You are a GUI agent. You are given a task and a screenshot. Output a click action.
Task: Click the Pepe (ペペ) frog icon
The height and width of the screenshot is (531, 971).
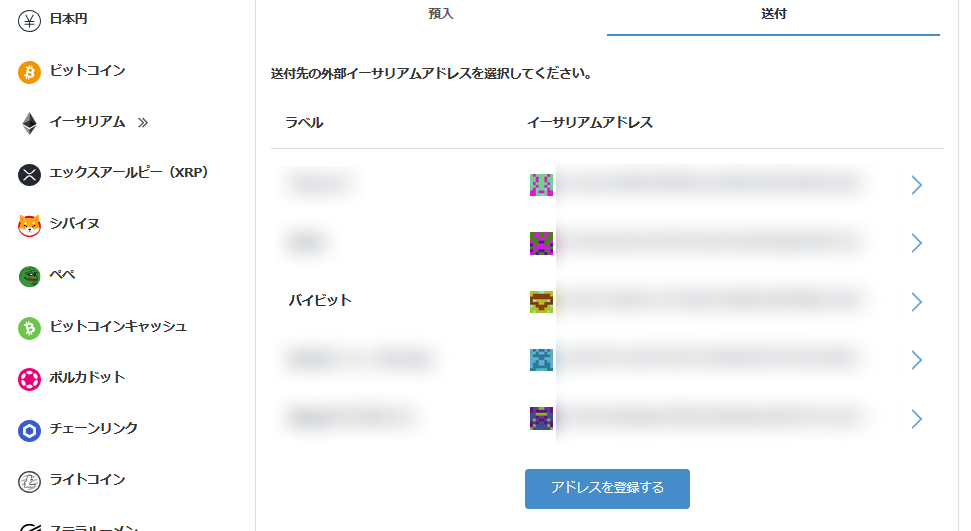click(29, 276)
